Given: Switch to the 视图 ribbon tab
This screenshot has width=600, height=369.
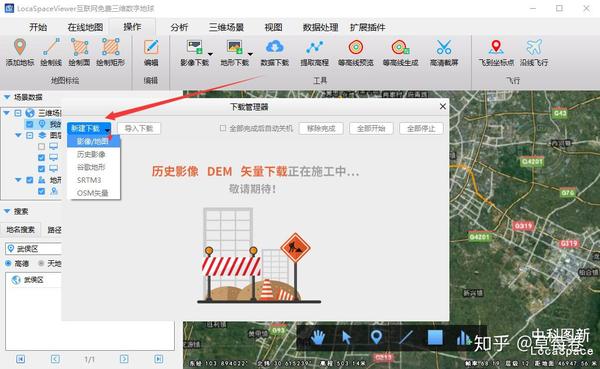Looking at the screenshot, I should click(273, 27).
